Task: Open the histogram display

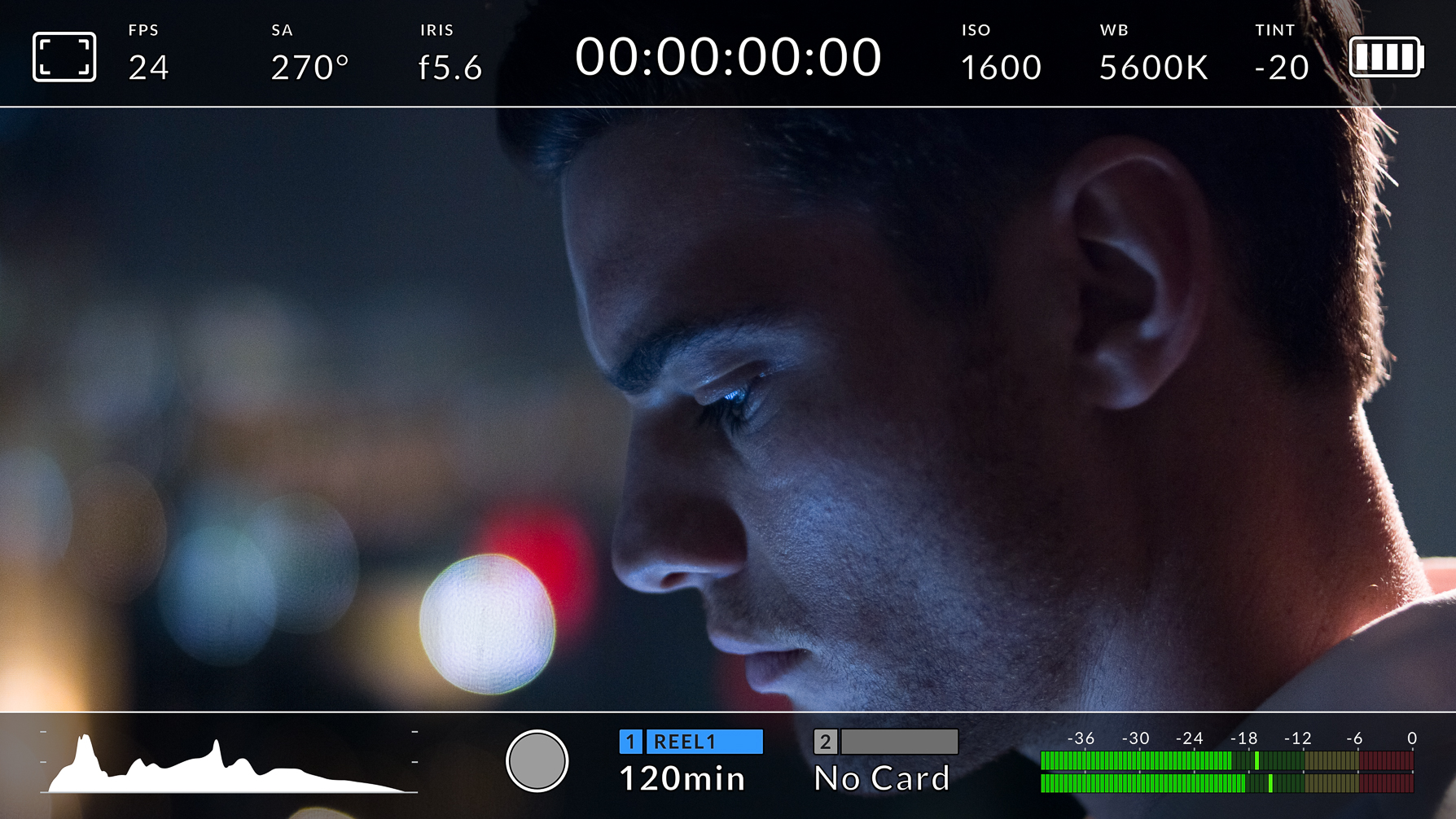Action: tap(229, 762)
